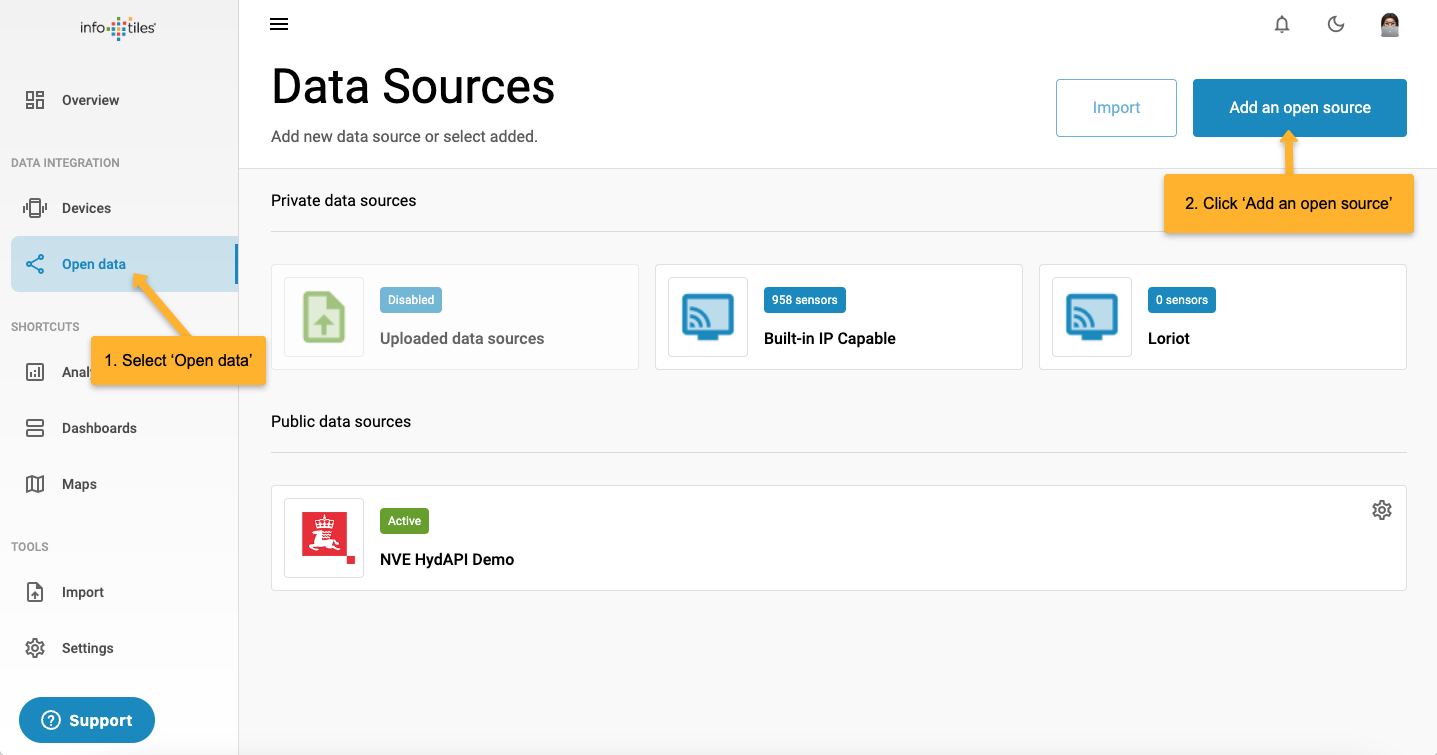Viewport: 1437px width, 755px height.
Task: Open Overview in the sidebar
Action: tap(90, 100)
